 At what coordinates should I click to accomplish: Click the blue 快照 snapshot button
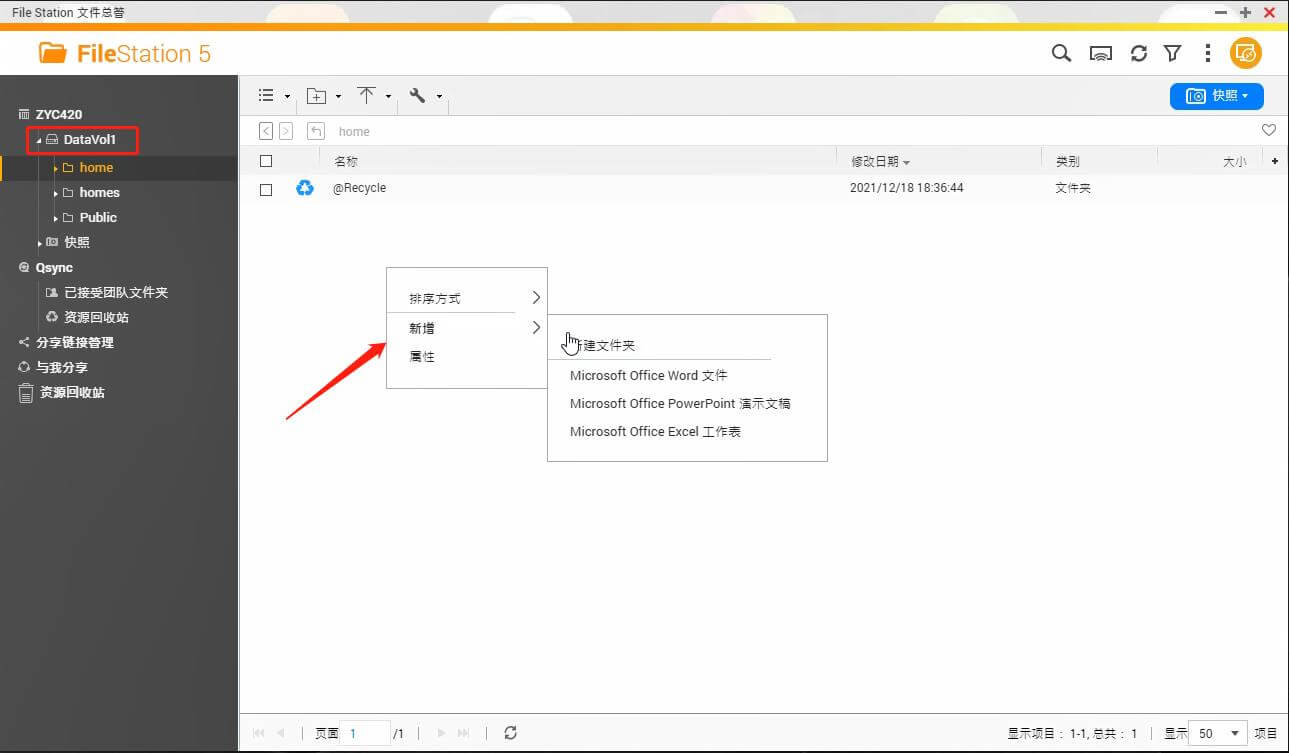tap(1216, 96)
